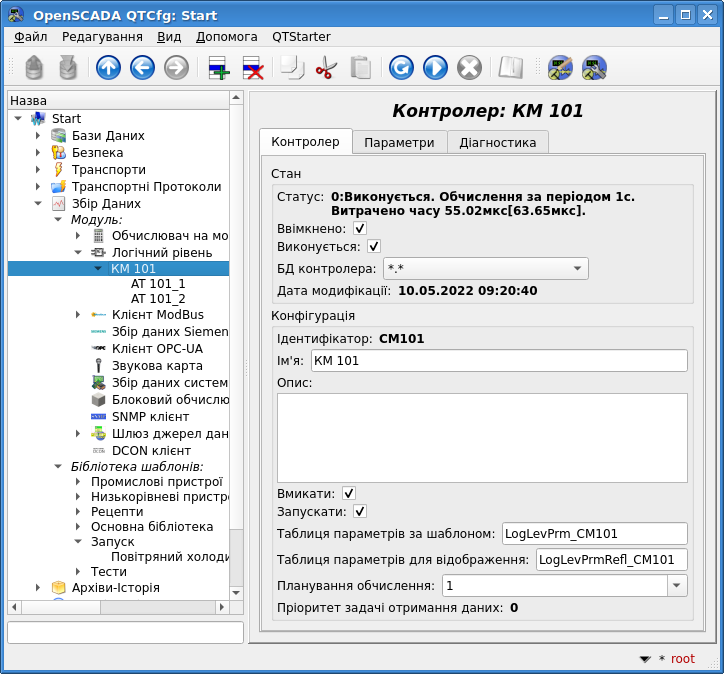This screenshot has width=724, height=674.
Task: Click the root user label in status bar
Action: (x=682, y=659)
